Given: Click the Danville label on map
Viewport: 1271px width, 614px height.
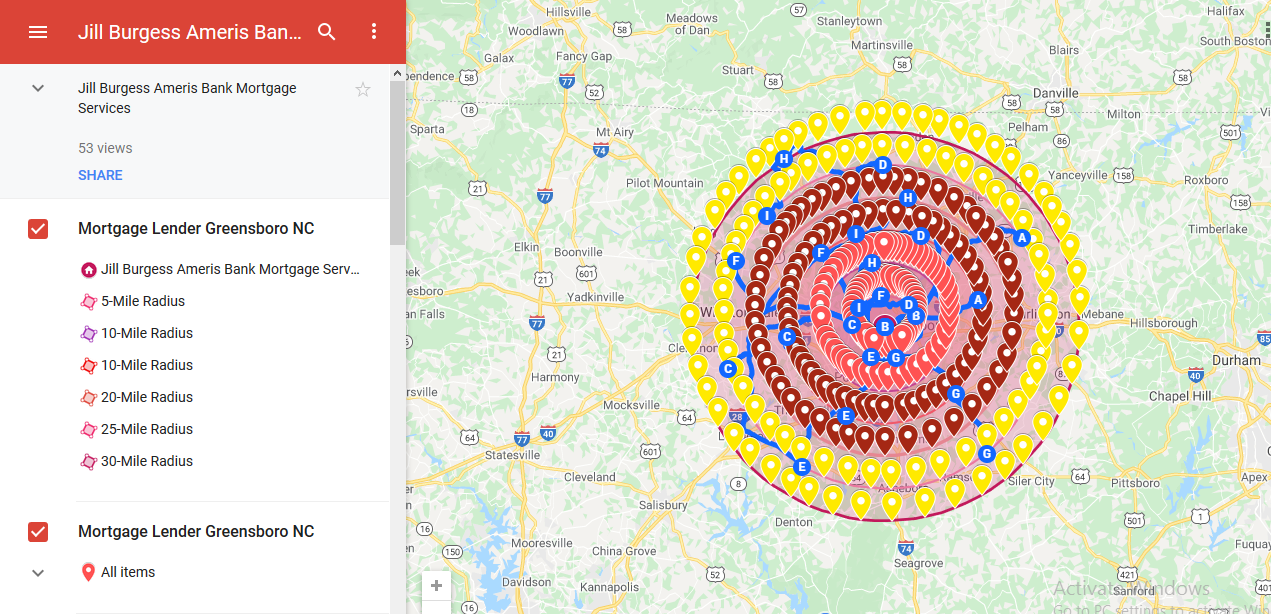Looking at the screenshot, I should click(1055, 93).
